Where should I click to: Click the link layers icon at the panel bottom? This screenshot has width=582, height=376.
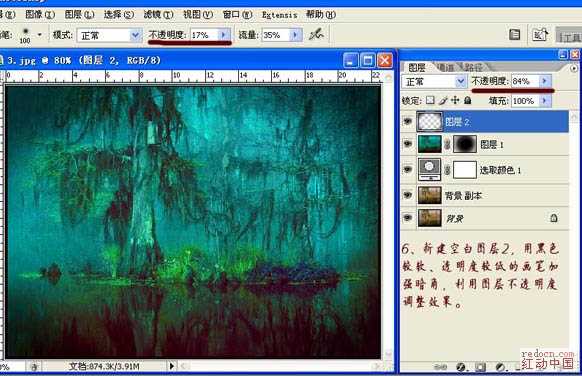pyautogui.click(x=441, y=367)
